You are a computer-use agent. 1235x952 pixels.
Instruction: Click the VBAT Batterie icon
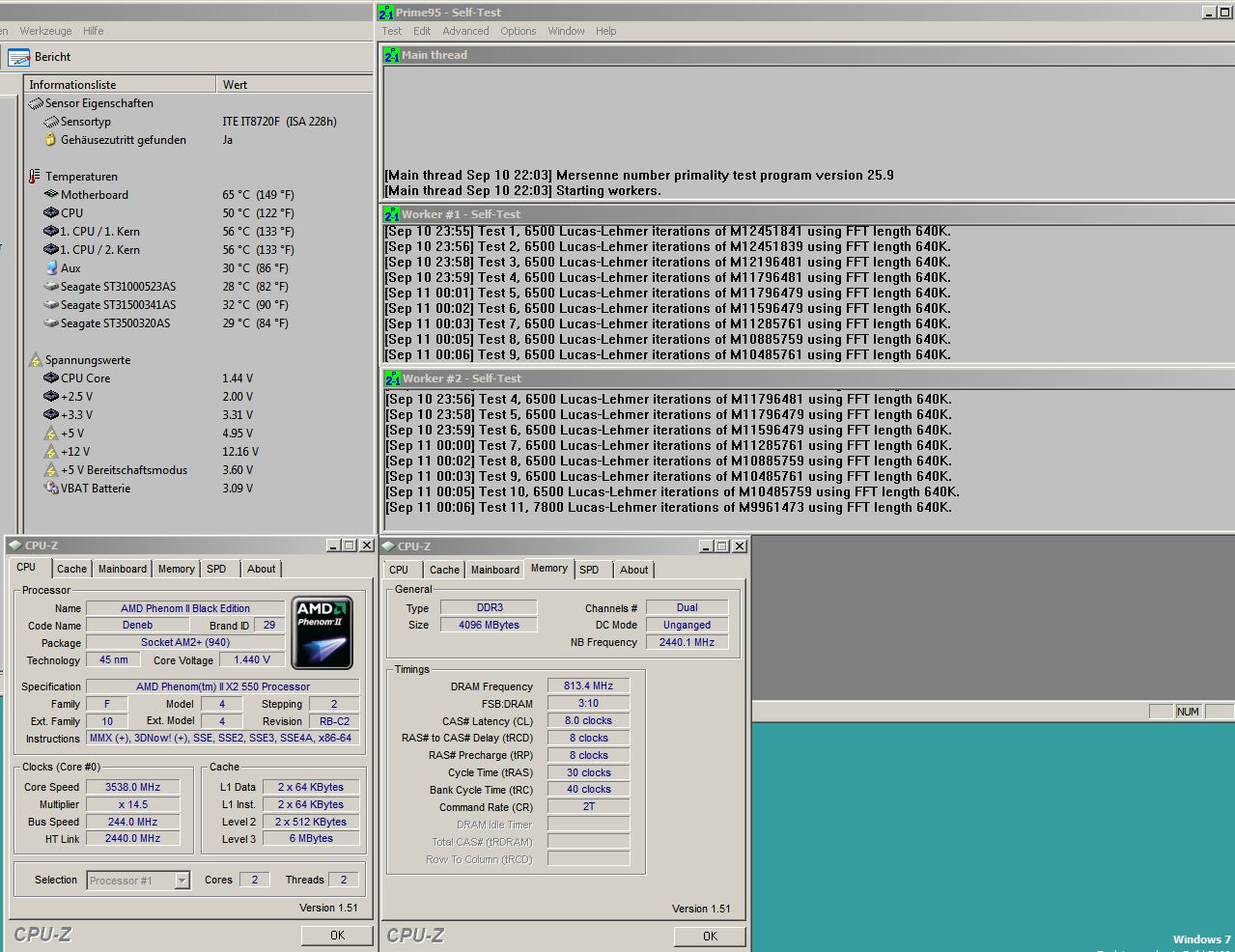coord(51,489)
